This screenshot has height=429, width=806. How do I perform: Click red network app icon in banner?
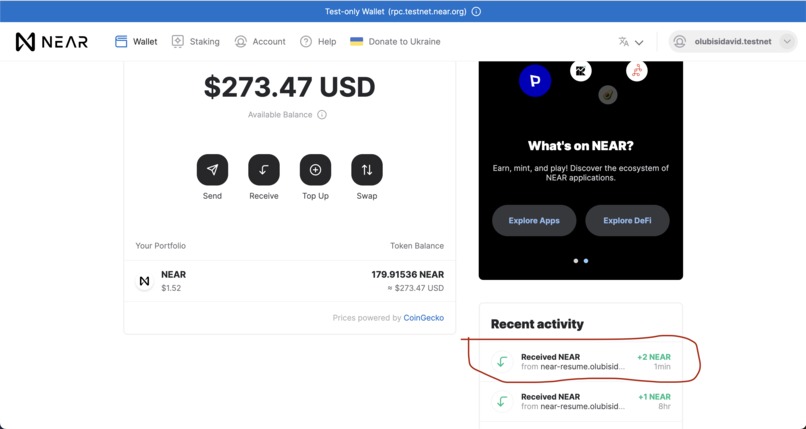click(x=636, y=71)
